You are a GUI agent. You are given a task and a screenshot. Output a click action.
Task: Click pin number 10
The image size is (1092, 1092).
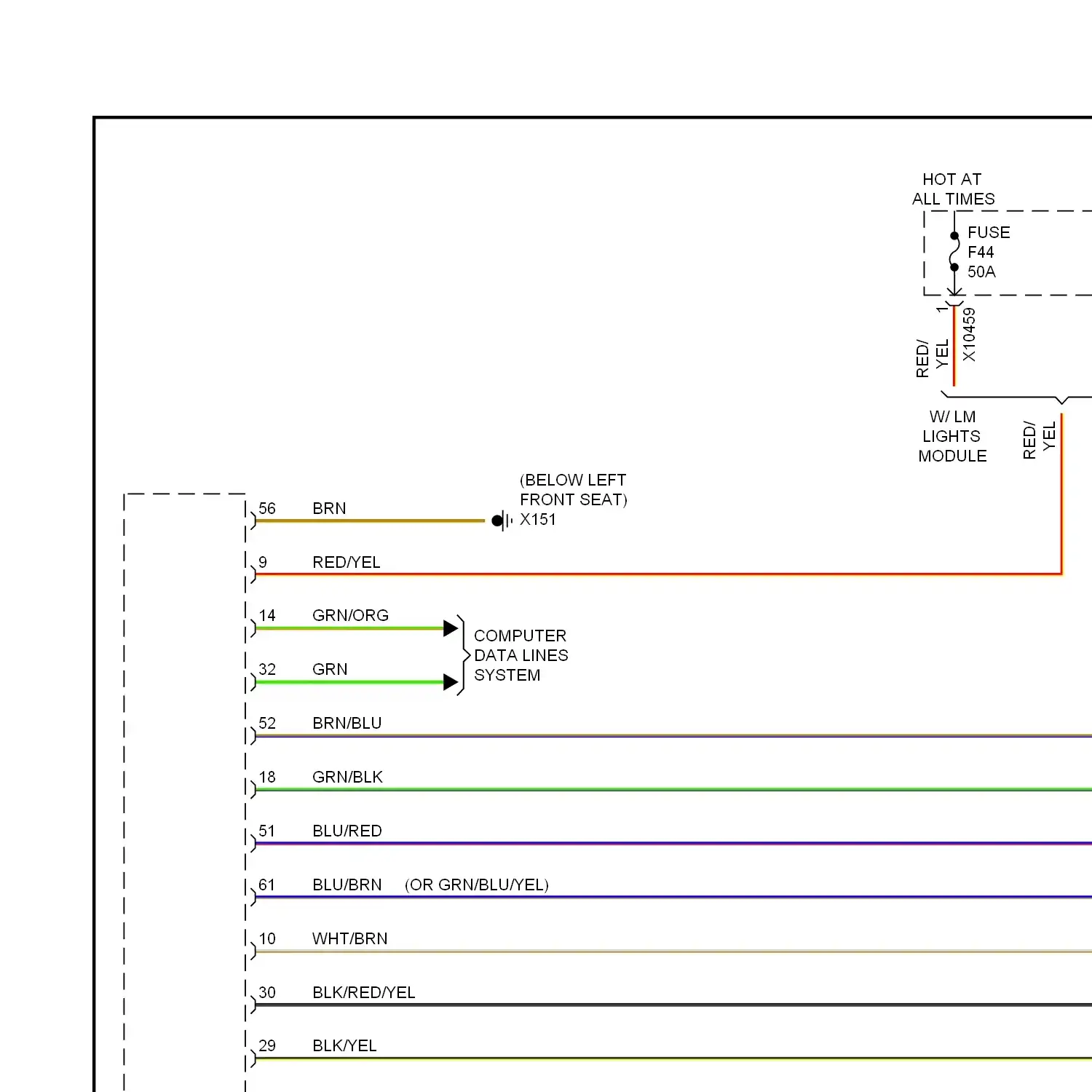(267, 938)
